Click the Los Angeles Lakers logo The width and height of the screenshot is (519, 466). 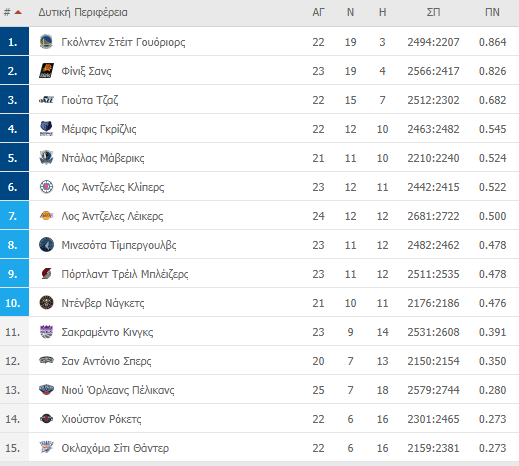[x=46, y=216]
